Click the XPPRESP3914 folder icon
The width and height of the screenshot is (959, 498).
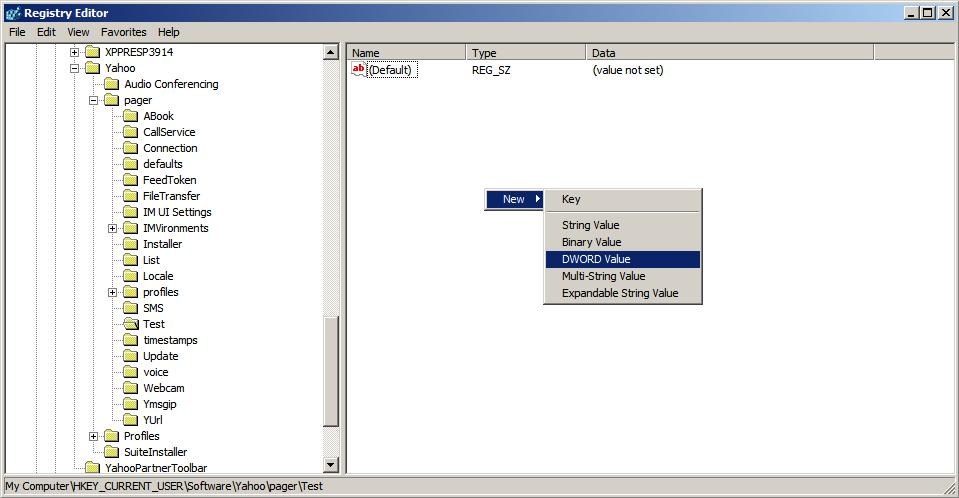(92, 52)
